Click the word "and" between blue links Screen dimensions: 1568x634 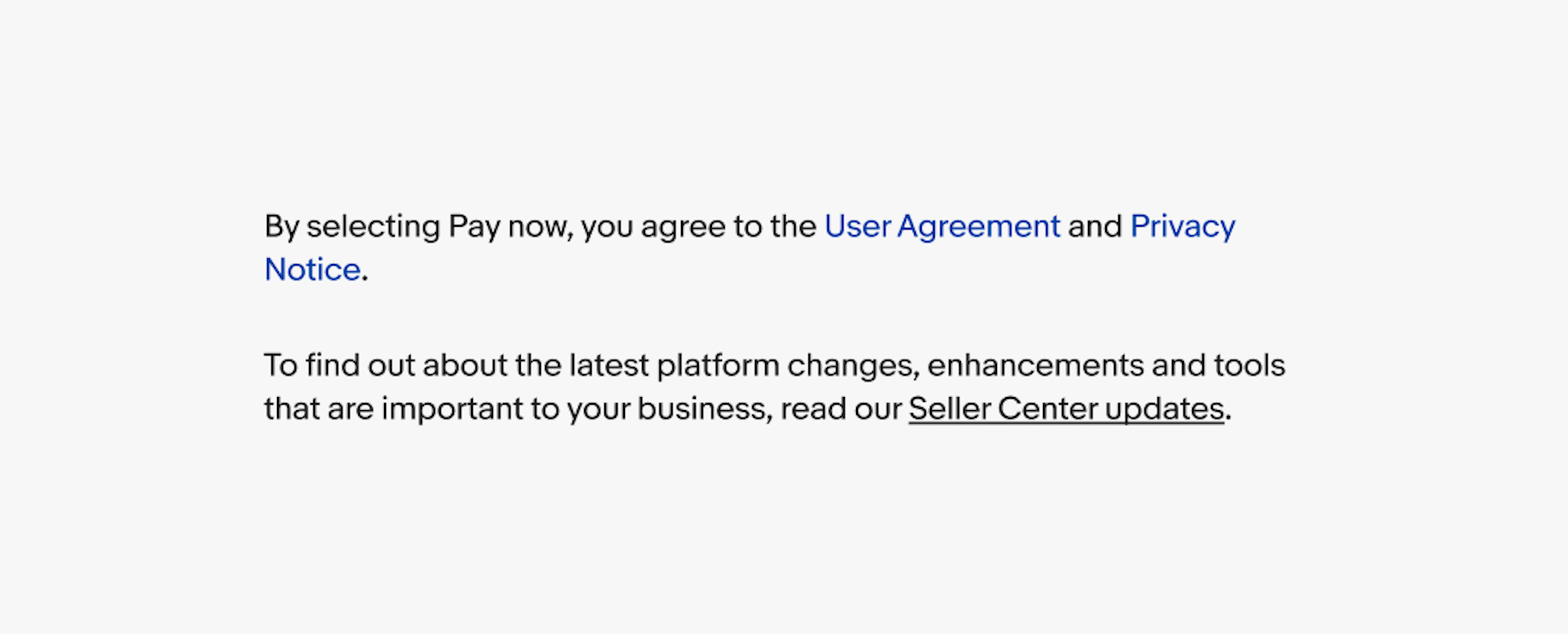pos(1094,226)
